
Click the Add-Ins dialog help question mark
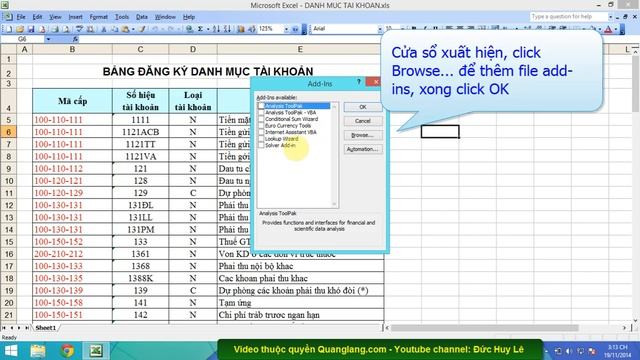[358, 82]
